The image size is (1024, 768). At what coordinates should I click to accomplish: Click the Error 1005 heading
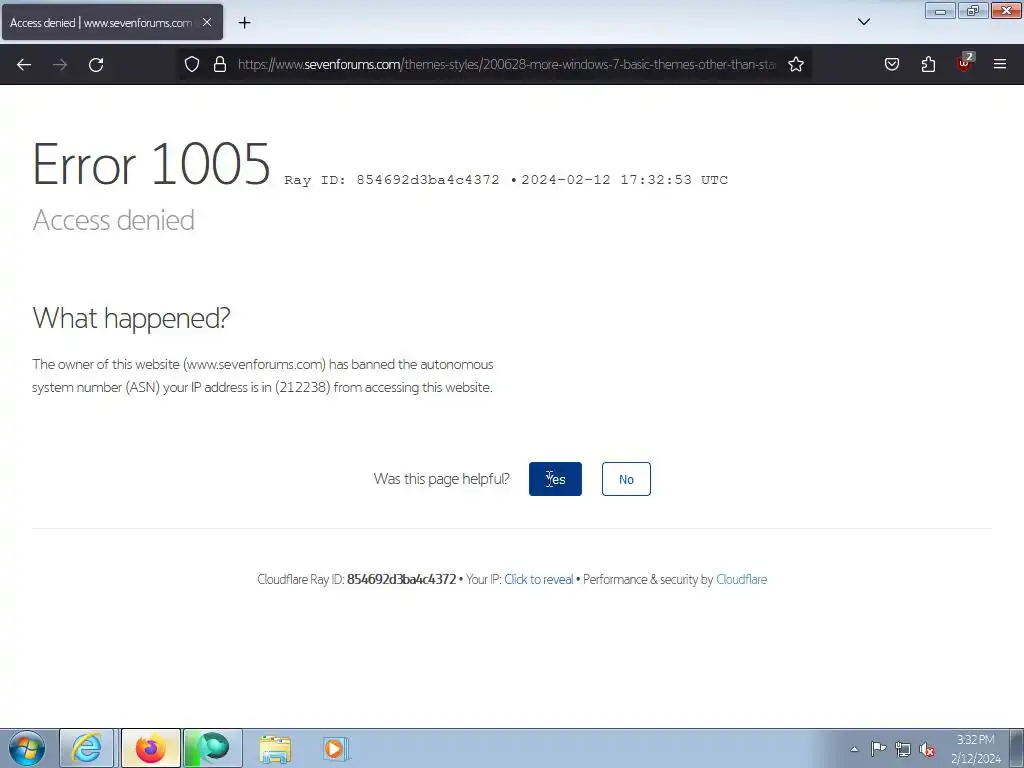[x=151, y=164]
